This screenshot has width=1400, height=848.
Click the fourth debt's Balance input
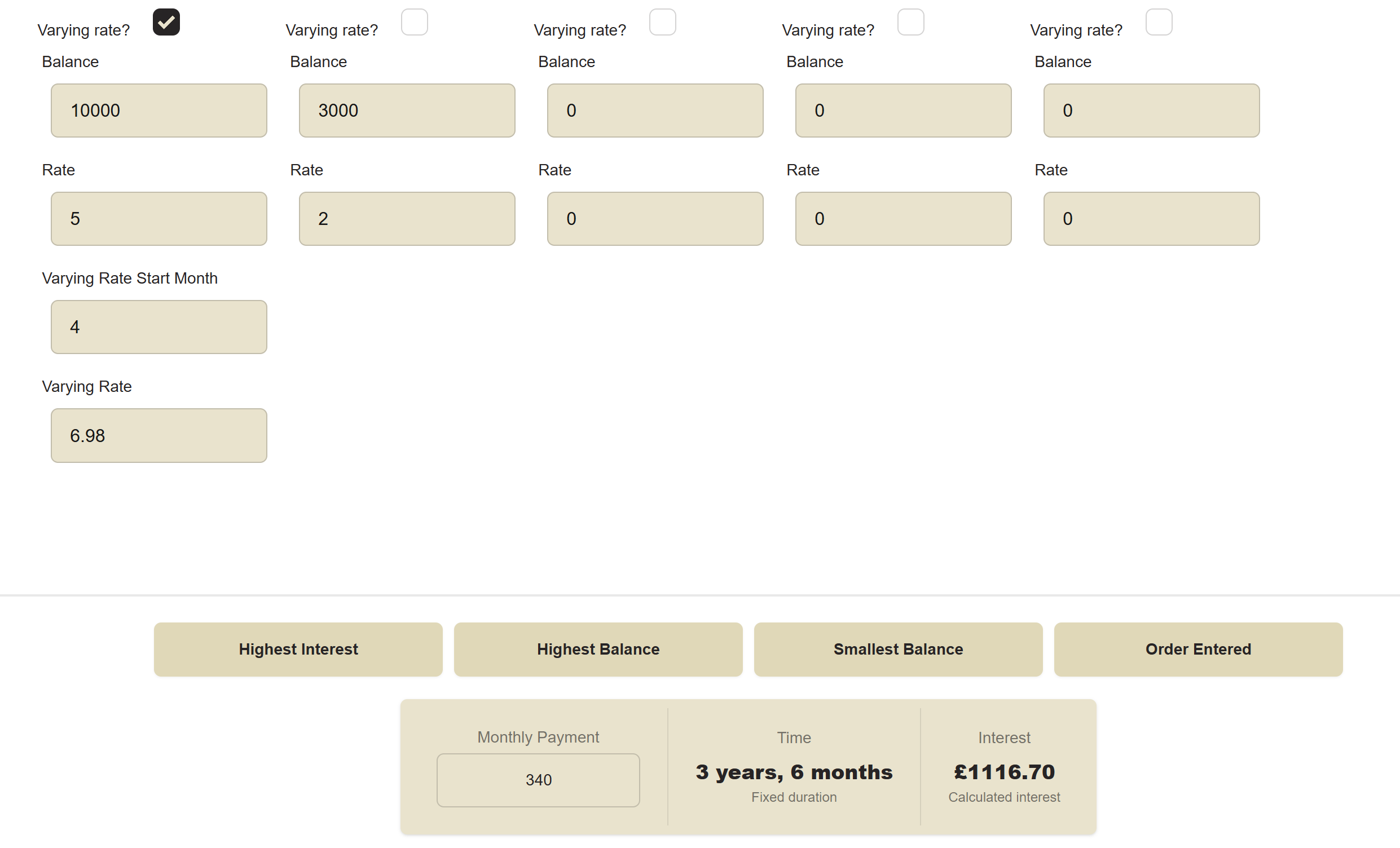[903, 110]
